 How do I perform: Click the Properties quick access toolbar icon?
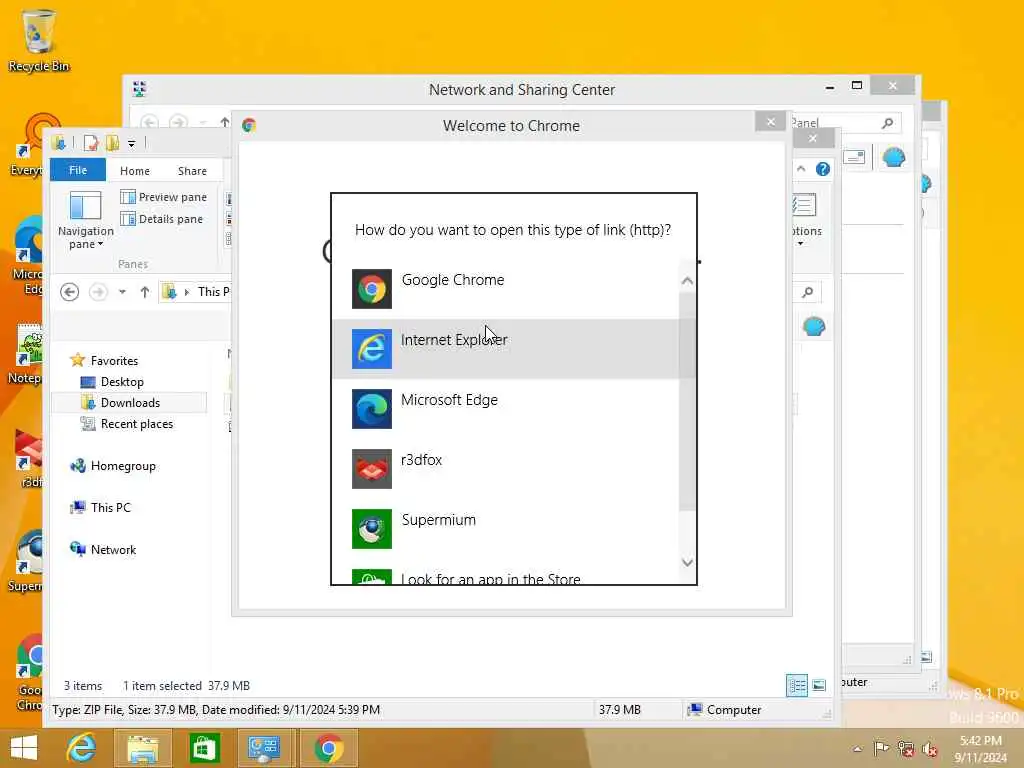(91, 142)
